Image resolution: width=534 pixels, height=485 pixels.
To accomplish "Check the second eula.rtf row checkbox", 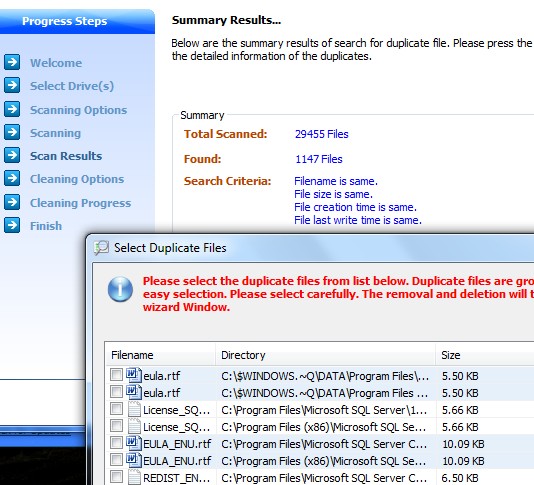I will point(116,392).
